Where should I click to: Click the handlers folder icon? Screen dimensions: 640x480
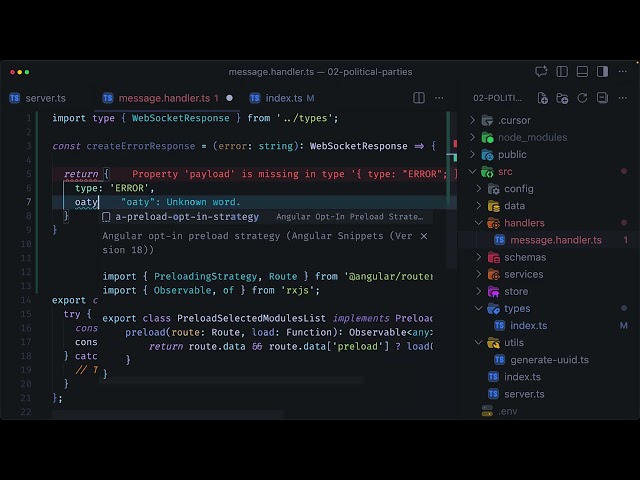click(493, 223)
